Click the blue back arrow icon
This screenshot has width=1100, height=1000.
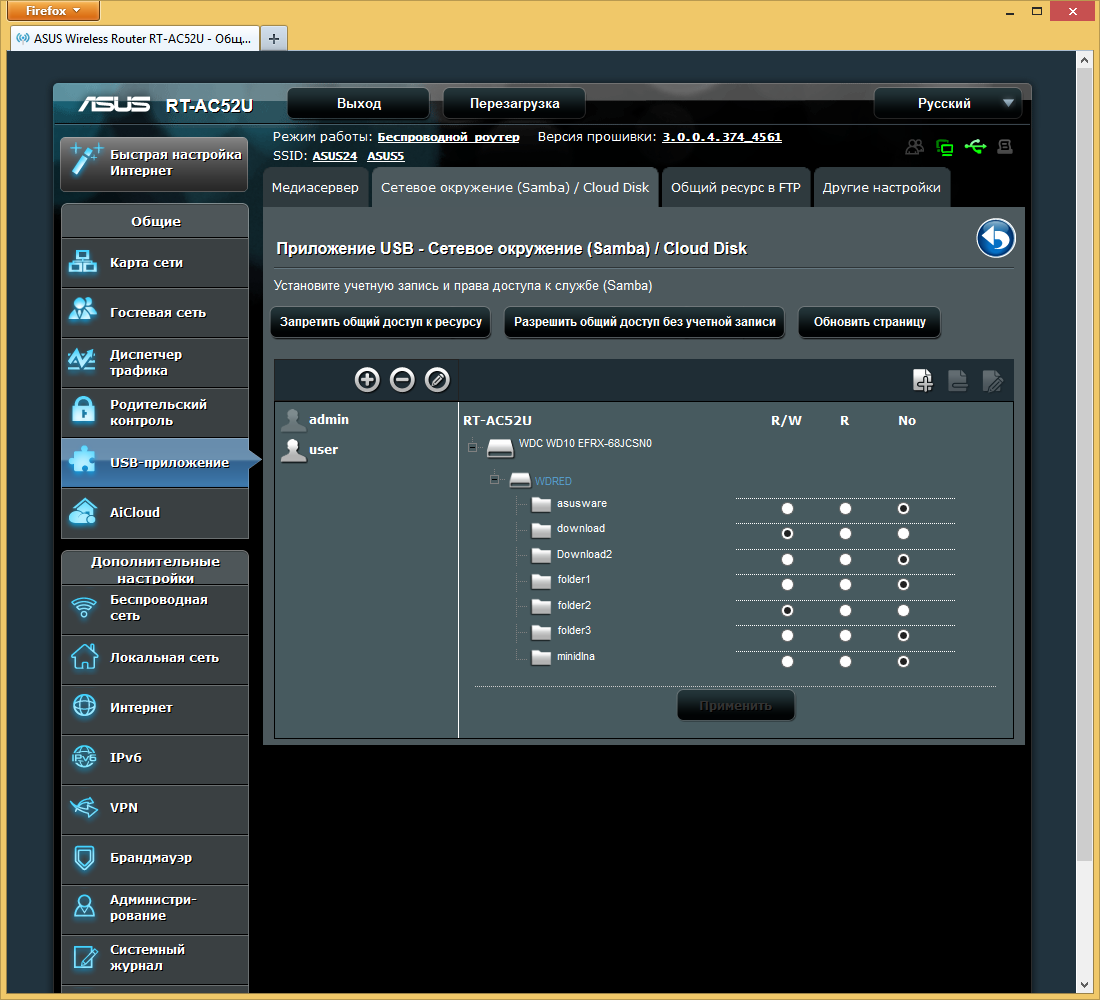click(995, 239)
